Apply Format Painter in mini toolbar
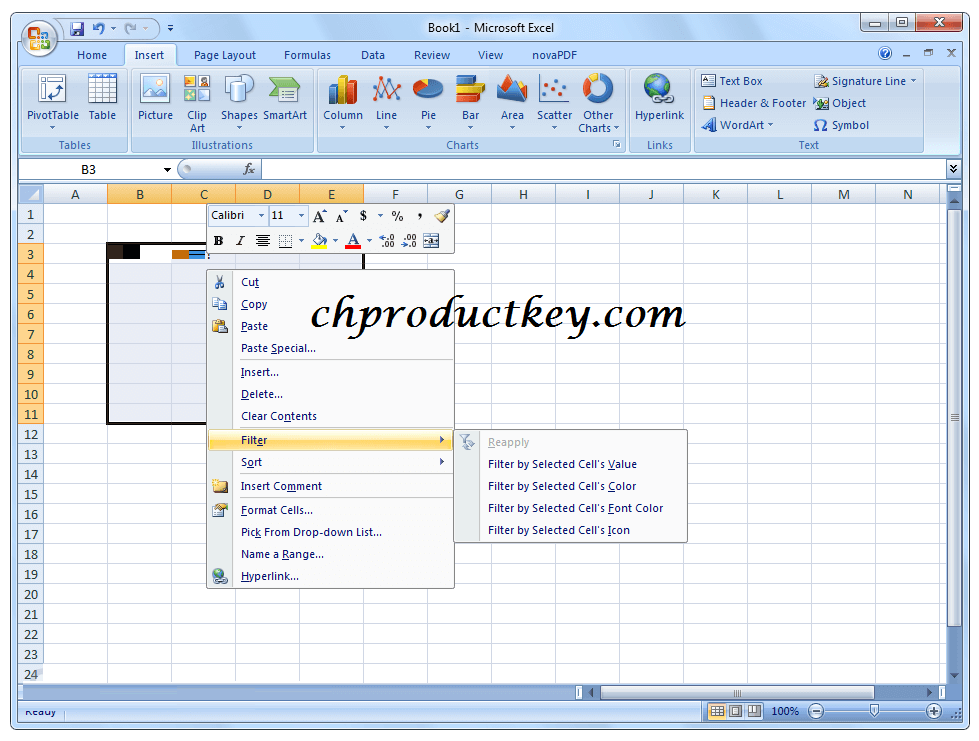This screenshot has height=741, width=979. [x=442, y=216]
